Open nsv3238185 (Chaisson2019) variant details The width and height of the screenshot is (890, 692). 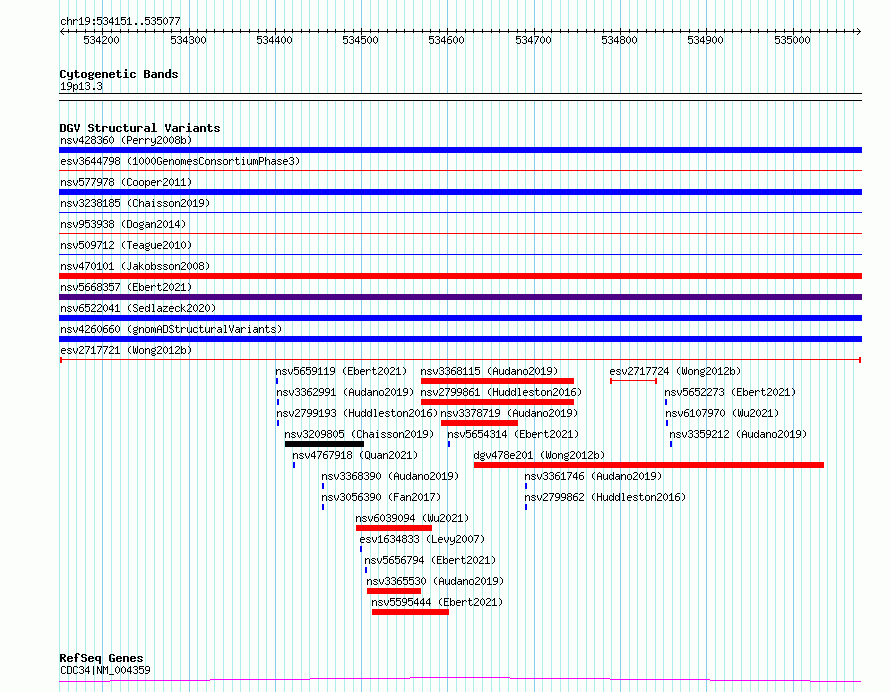coord(135,203)
